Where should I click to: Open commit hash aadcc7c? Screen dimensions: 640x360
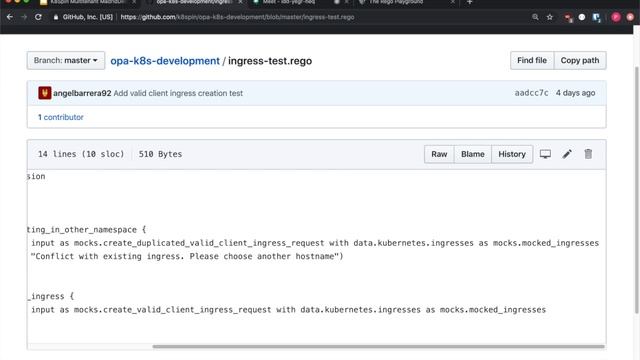pos(531,93)
